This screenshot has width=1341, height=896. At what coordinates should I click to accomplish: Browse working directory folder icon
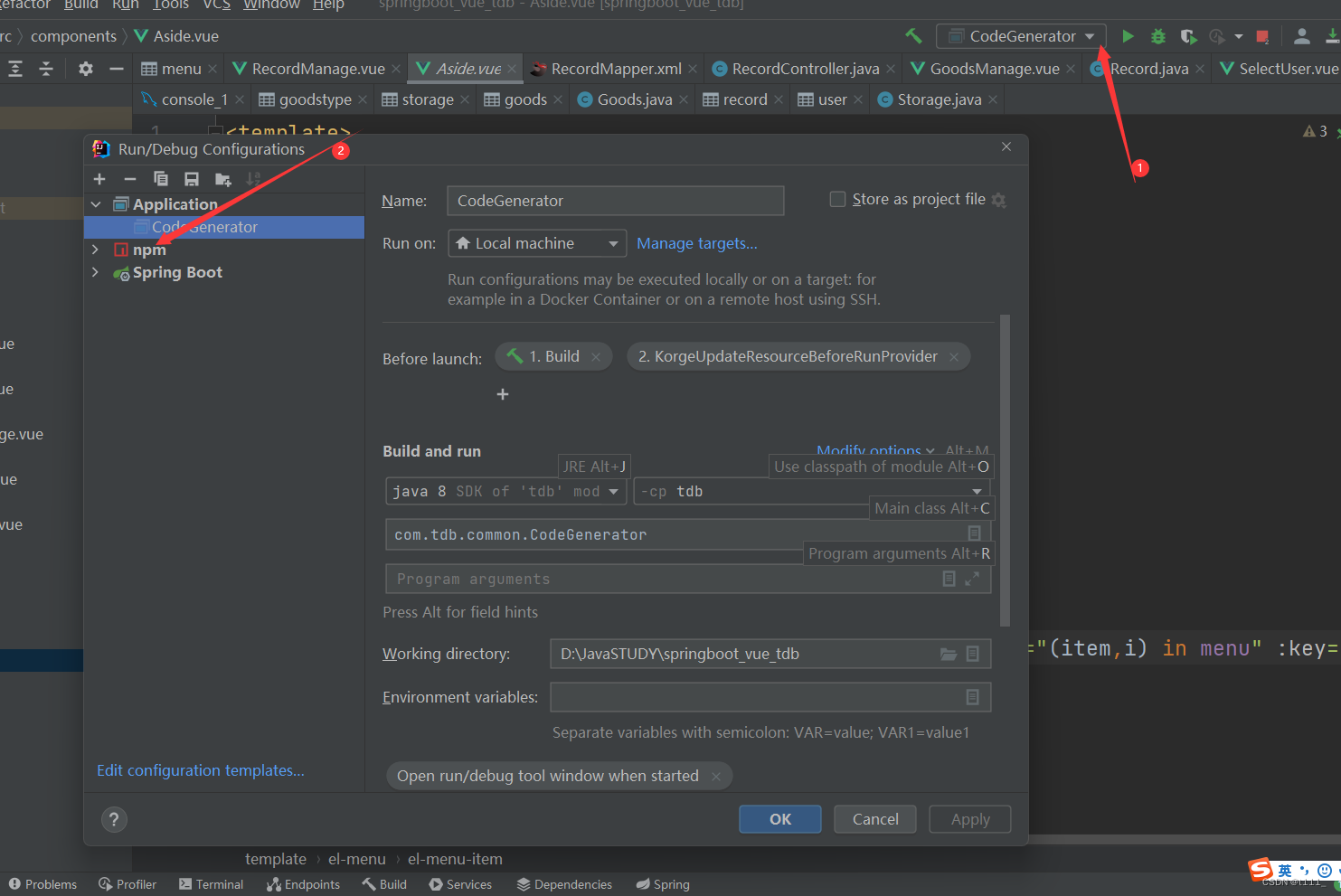[x=949, y=654]
